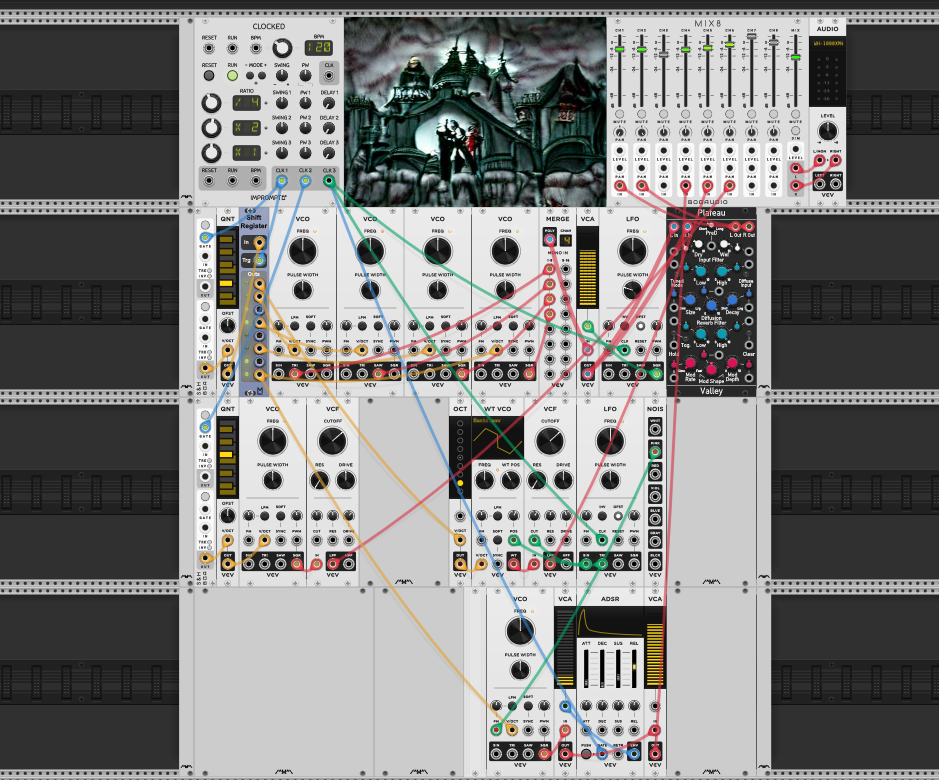Click the MODE minus button on Clocked
The image size is (939, 780).
(x=250, y=75)
